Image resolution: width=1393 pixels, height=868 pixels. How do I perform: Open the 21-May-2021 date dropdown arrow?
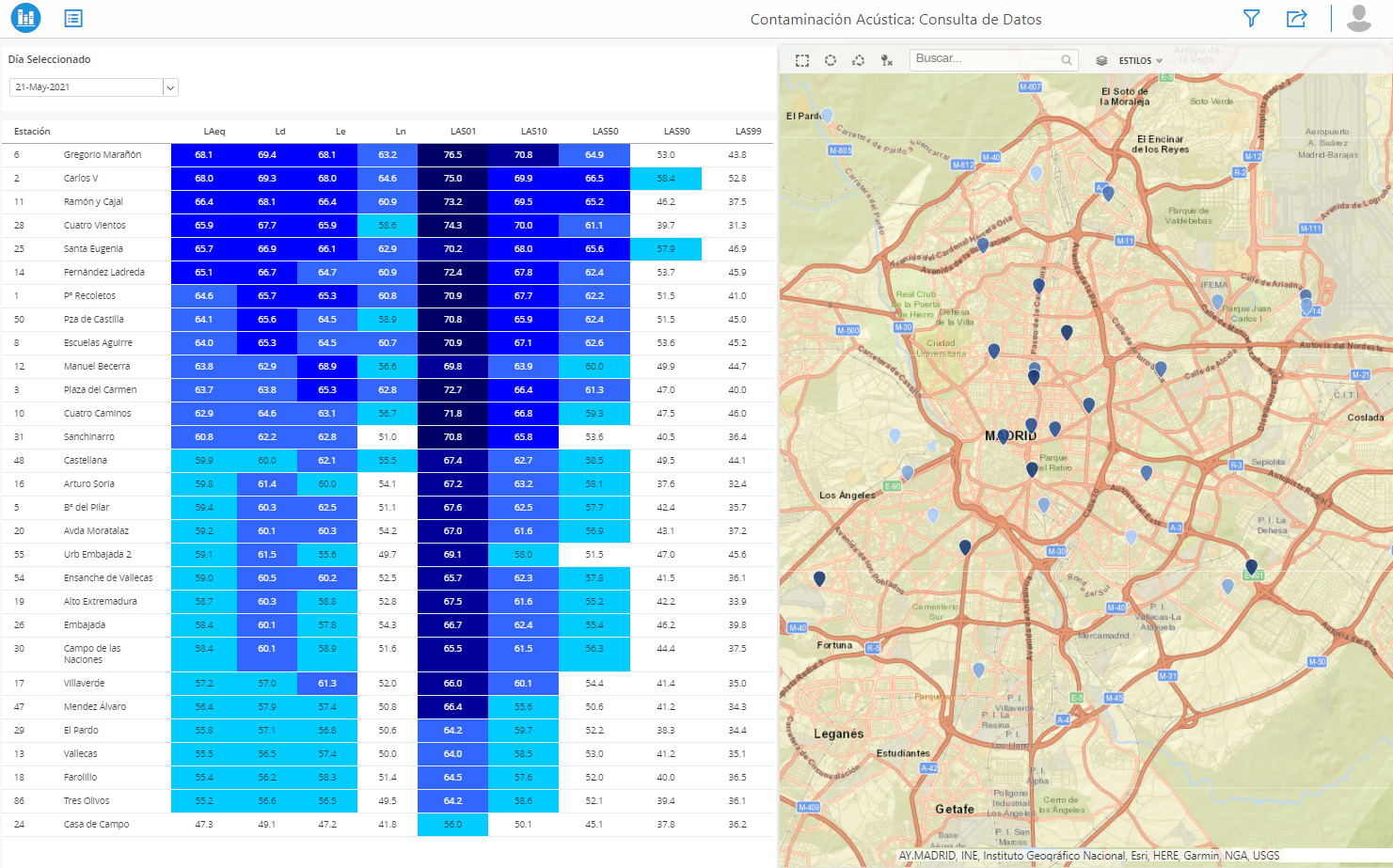(170, 87)
